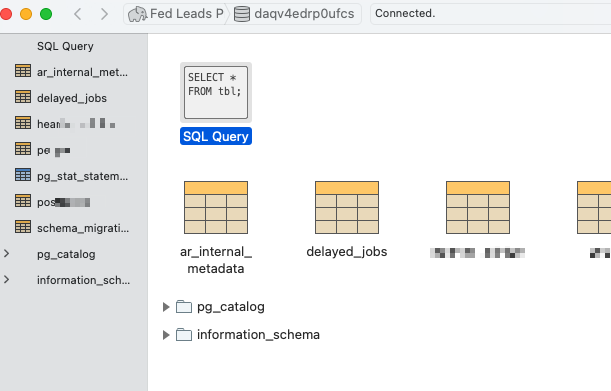Click the table icon beside delayed_jobs in sidebar
Image resolution: width=611 pixels, height=391 pixels.
23,97
